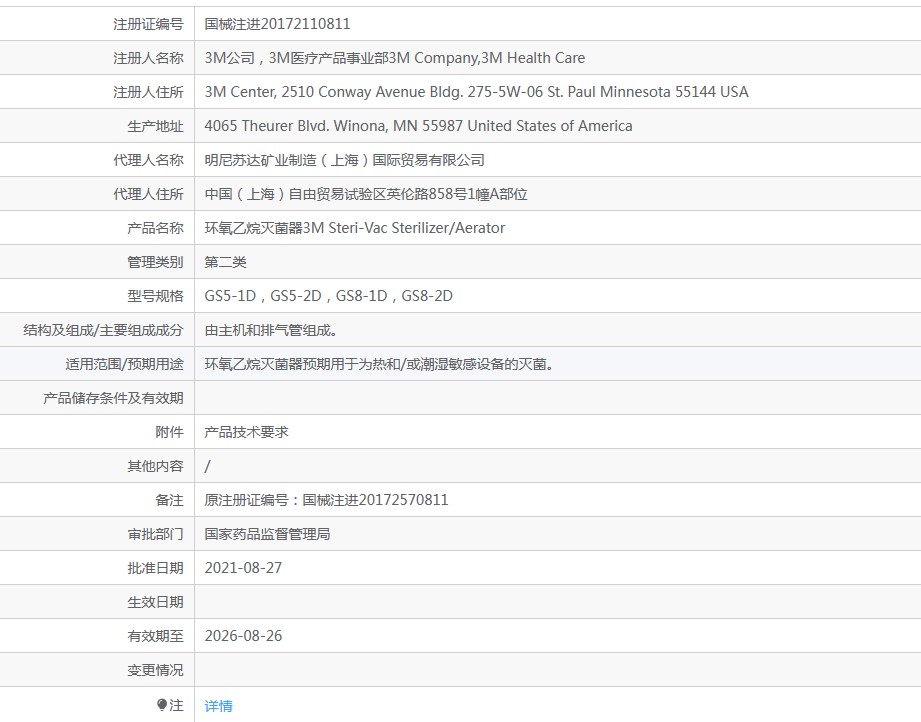Click the 管理类别 label
921x722 pixels.
coord(155,262)
